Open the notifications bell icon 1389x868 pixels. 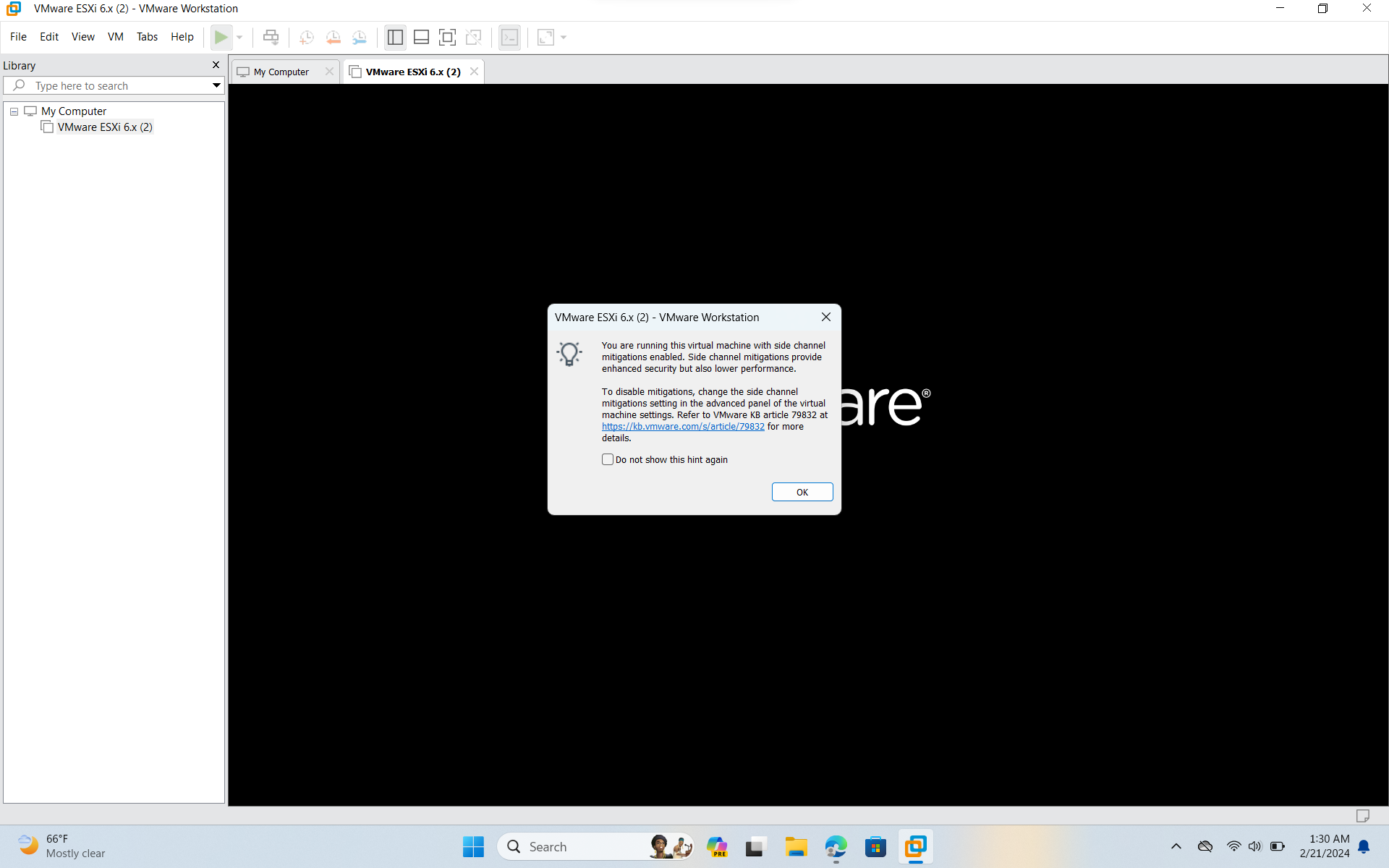click(1364, 846)
